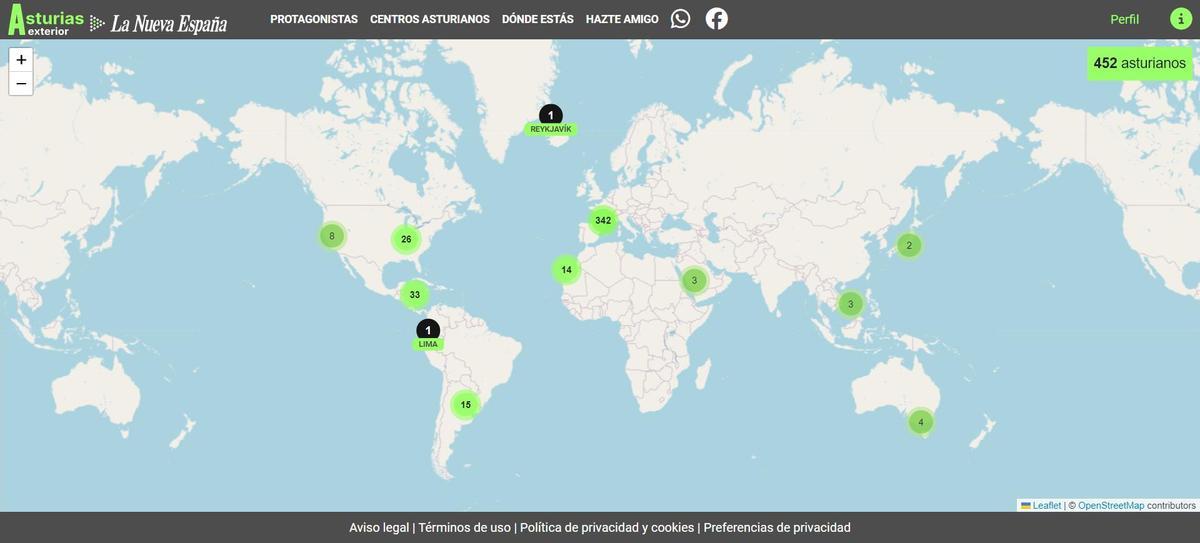Click the Reykjavík map marker
This screenshot has height=543, width=1200.
[550, 116]
